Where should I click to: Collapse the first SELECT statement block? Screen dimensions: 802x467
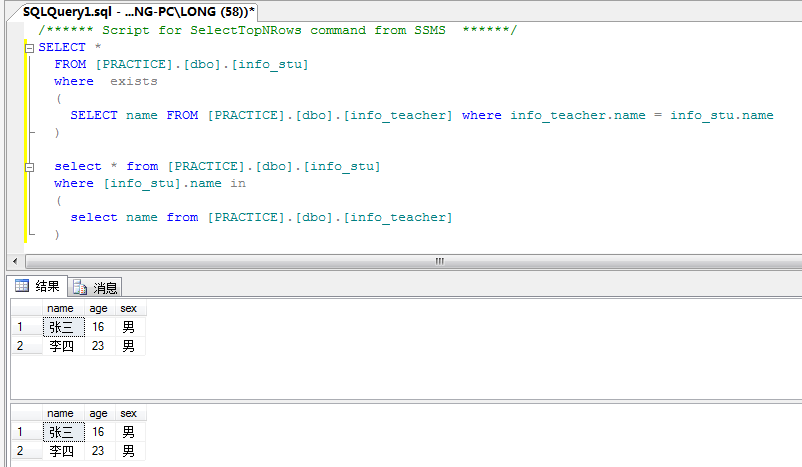coord(30,48)
